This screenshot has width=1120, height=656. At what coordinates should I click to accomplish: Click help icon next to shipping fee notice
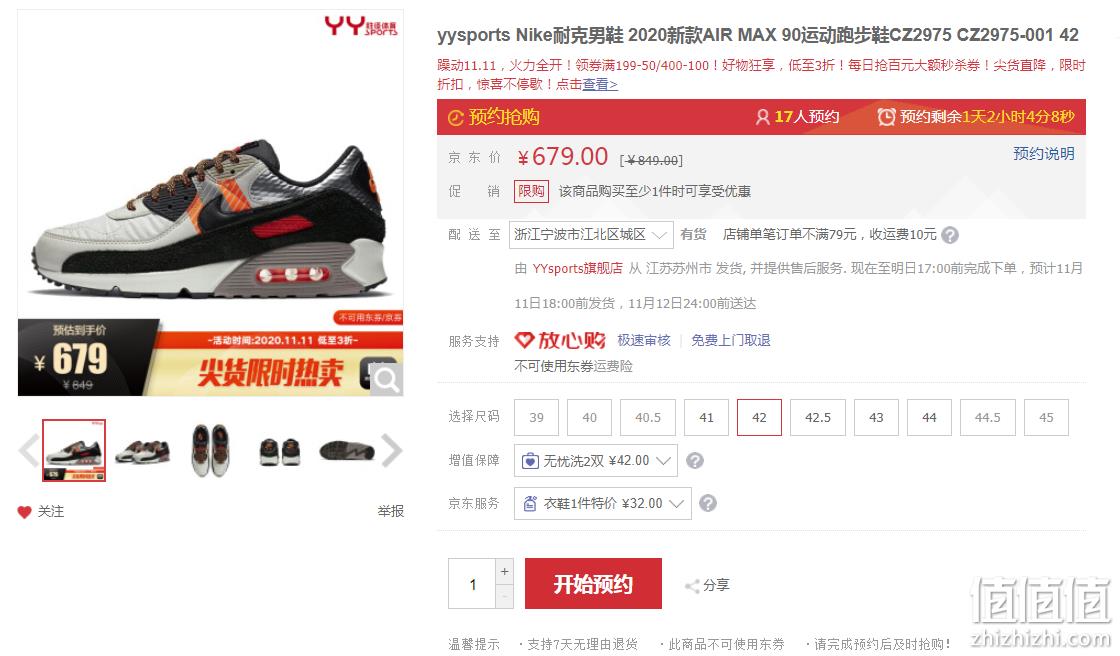tap(950, 234)
